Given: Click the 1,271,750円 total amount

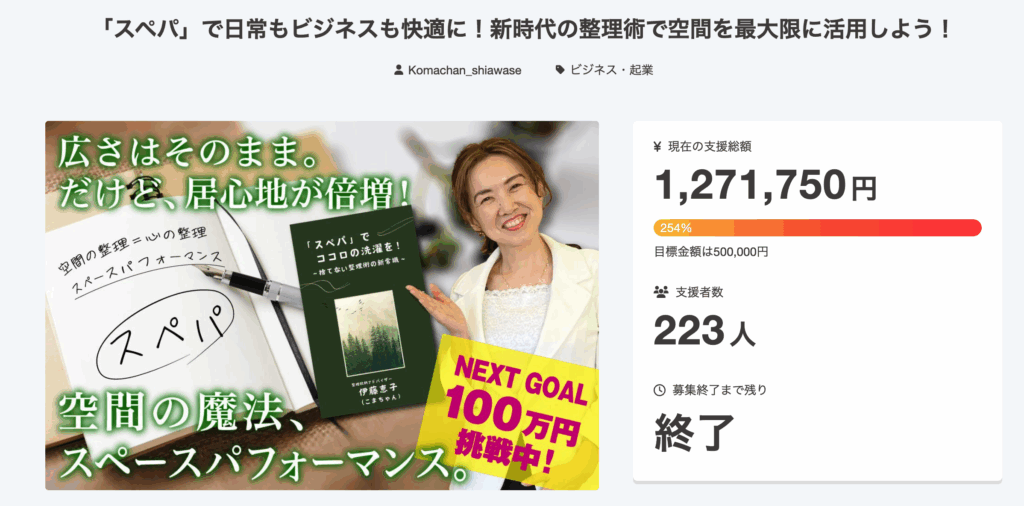Looking at the screenshot, I should click(x=765, y=185).
